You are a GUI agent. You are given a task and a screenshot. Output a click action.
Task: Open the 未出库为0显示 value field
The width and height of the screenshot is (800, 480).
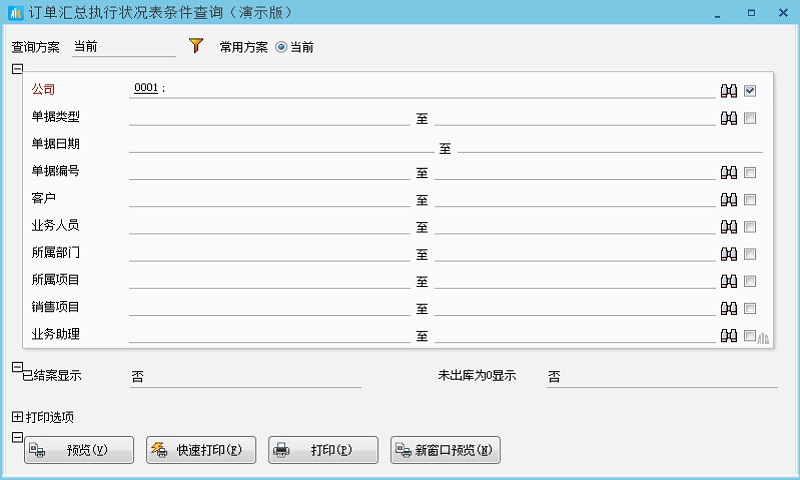click(662, 377)
